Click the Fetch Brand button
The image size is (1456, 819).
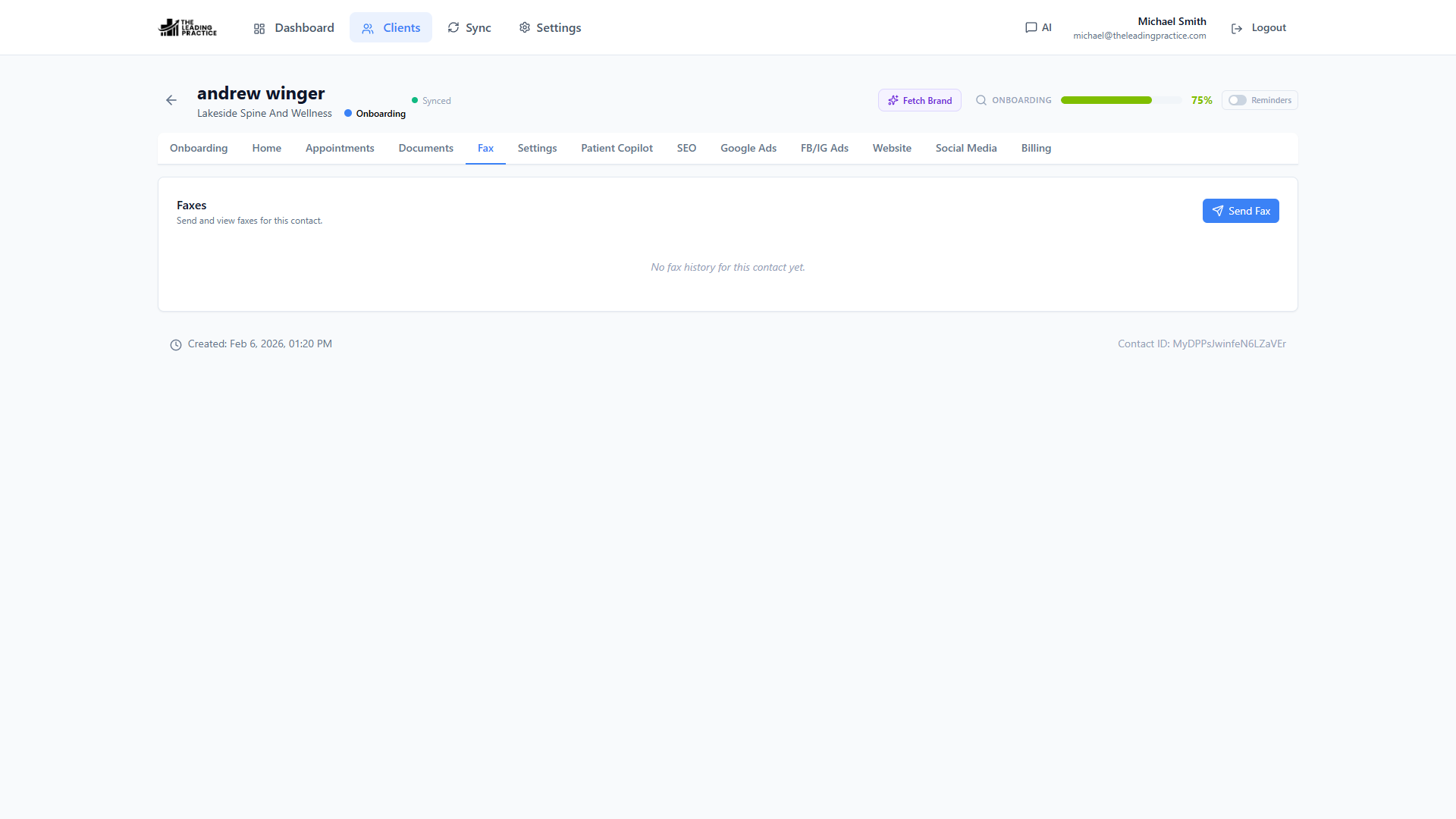point(920,100)
